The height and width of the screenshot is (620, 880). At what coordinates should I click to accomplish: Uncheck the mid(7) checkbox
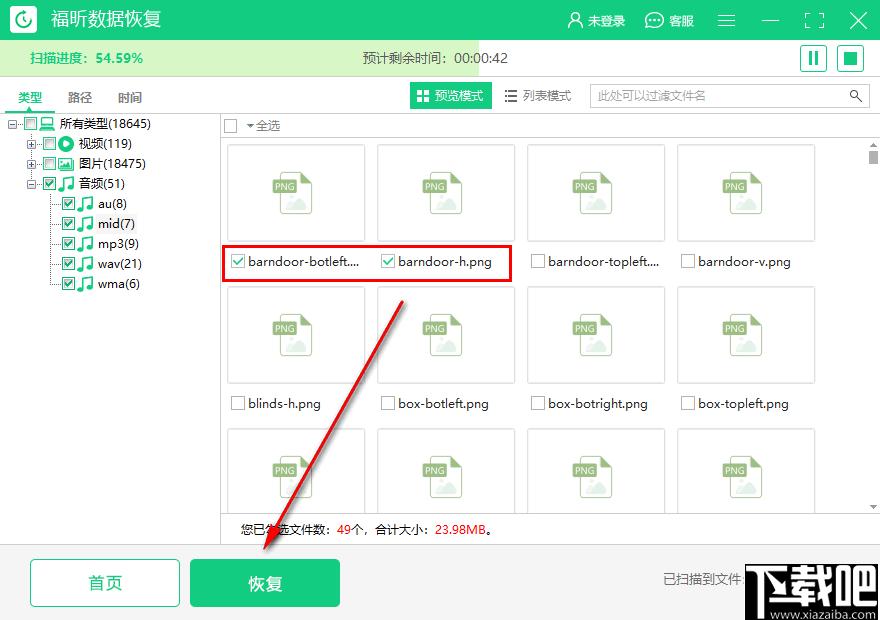[68, 224]
